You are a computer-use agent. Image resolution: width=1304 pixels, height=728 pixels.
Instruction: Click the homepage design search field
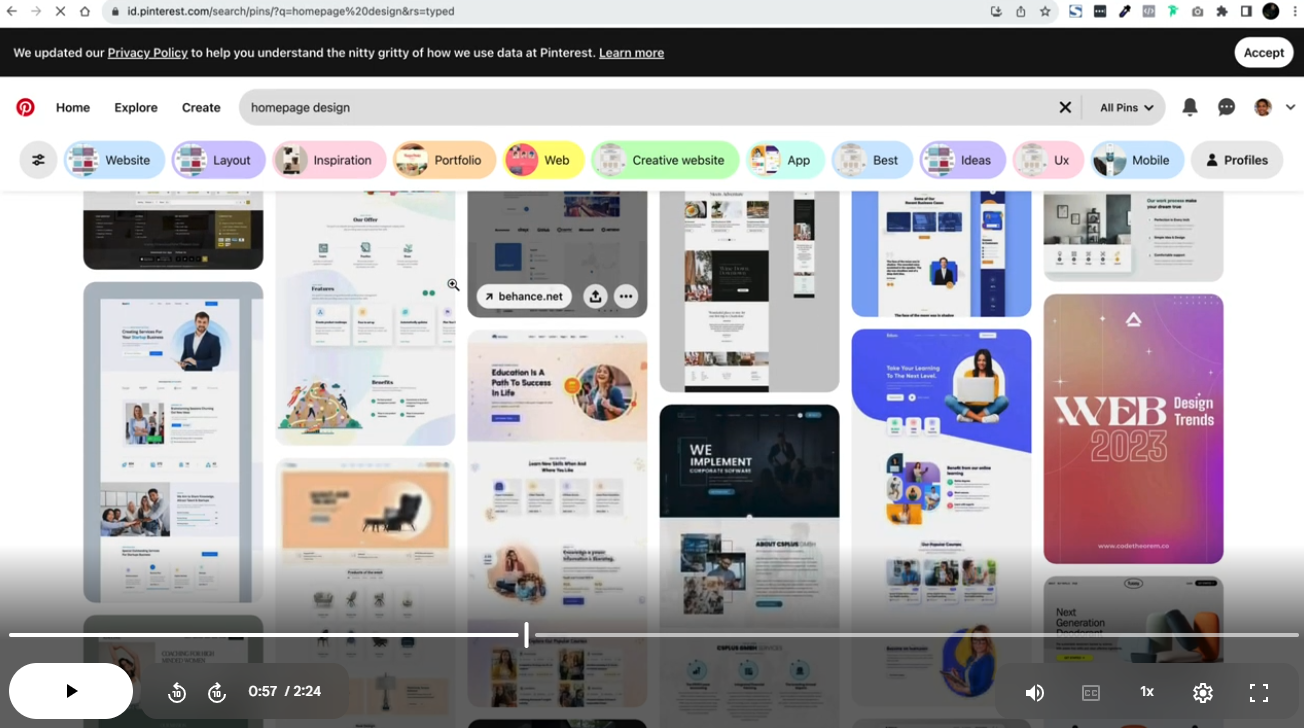650,107
